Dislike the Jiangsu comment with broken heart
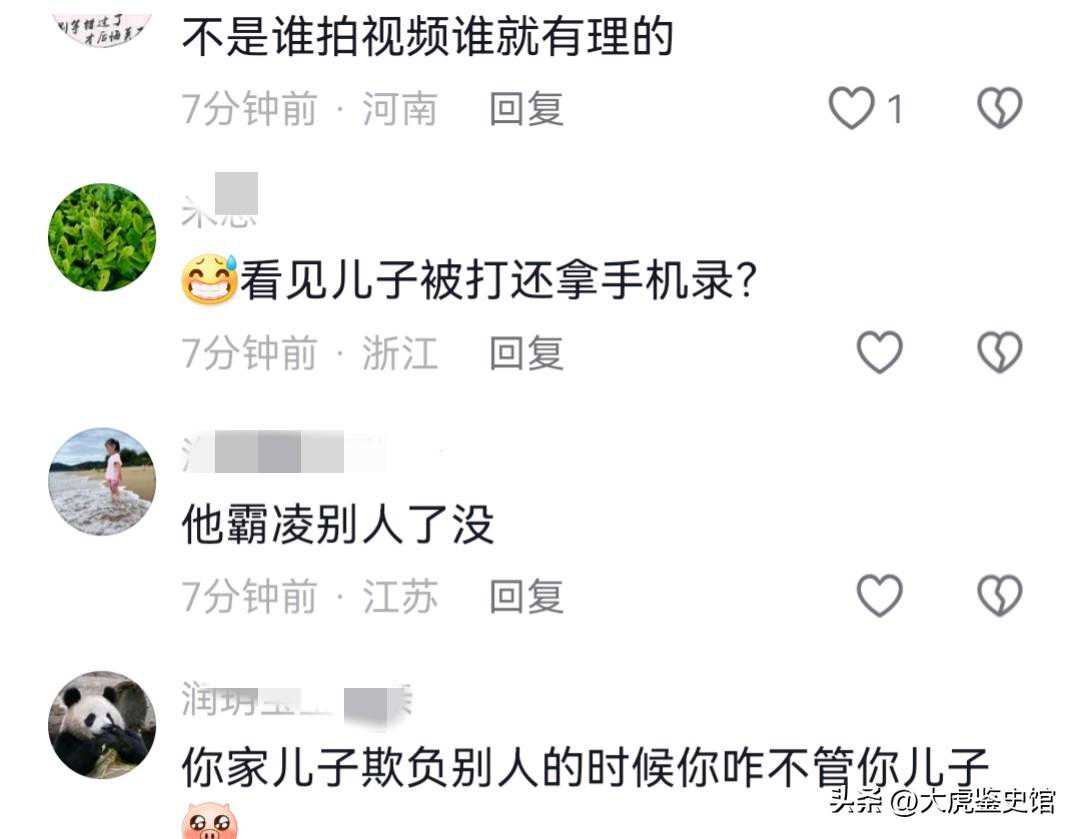 (999, 595)
